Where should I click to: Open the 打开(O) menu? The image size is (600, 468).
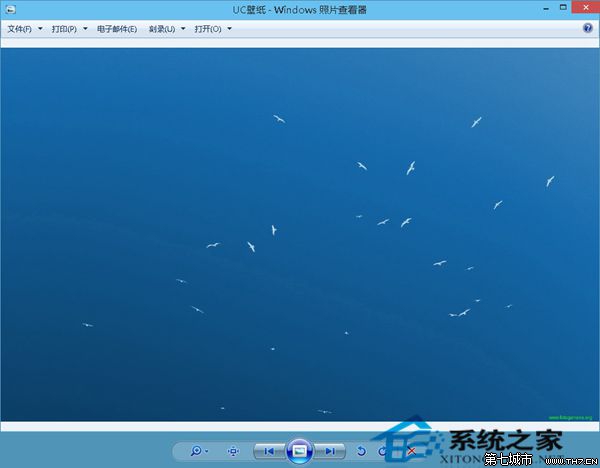[x=208, y=29]
